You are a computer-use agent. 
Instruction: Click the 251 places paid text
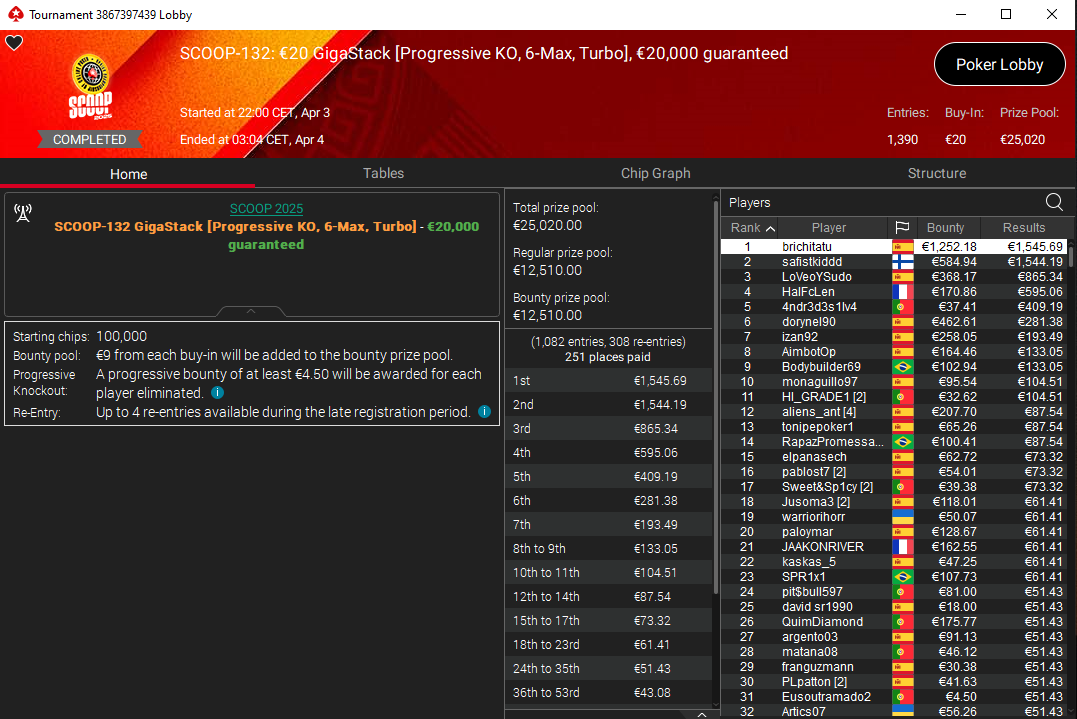tap(608, 357)
